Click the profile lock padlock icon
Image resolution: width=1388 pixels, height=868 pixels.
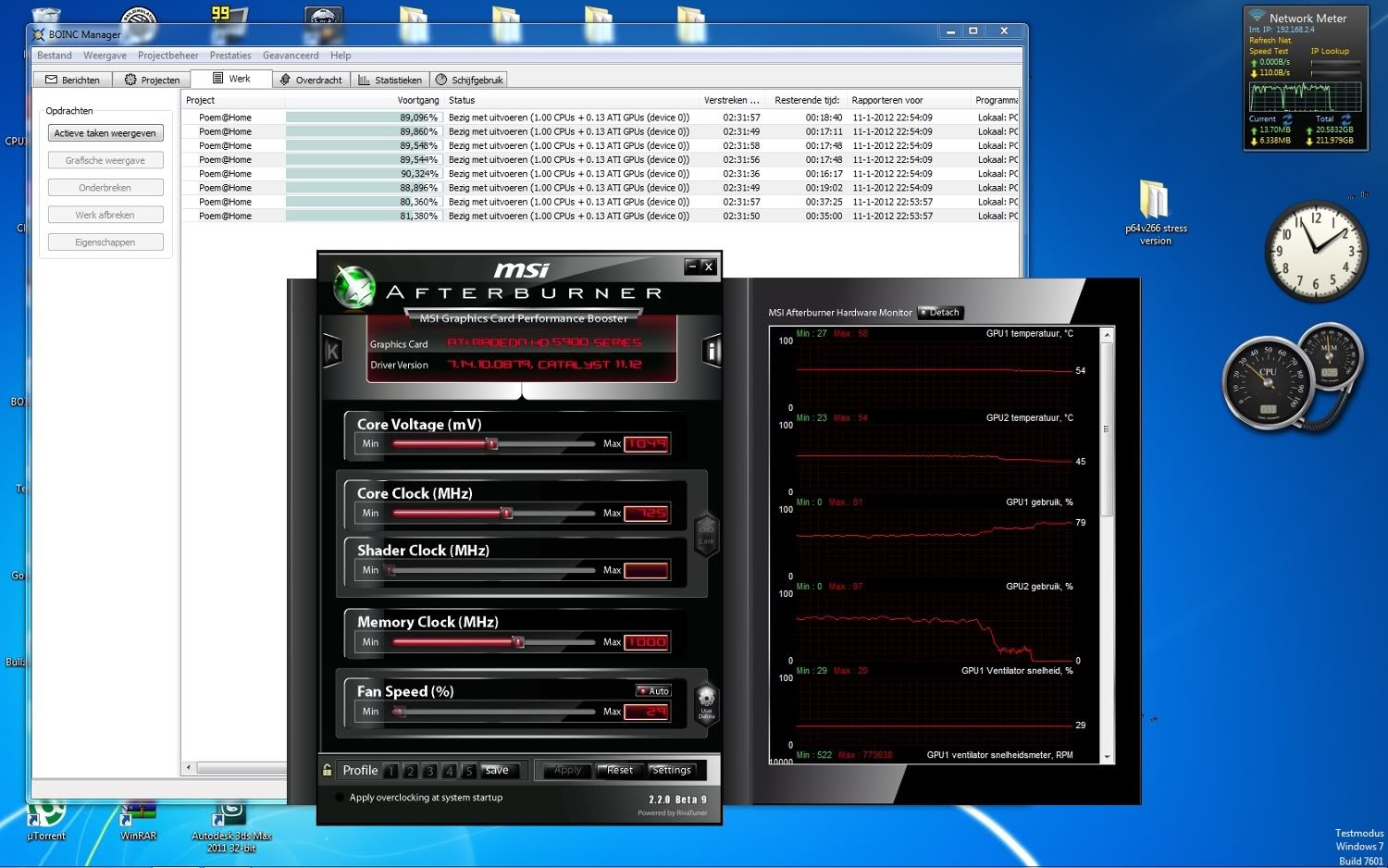click(x=327, y=770)
